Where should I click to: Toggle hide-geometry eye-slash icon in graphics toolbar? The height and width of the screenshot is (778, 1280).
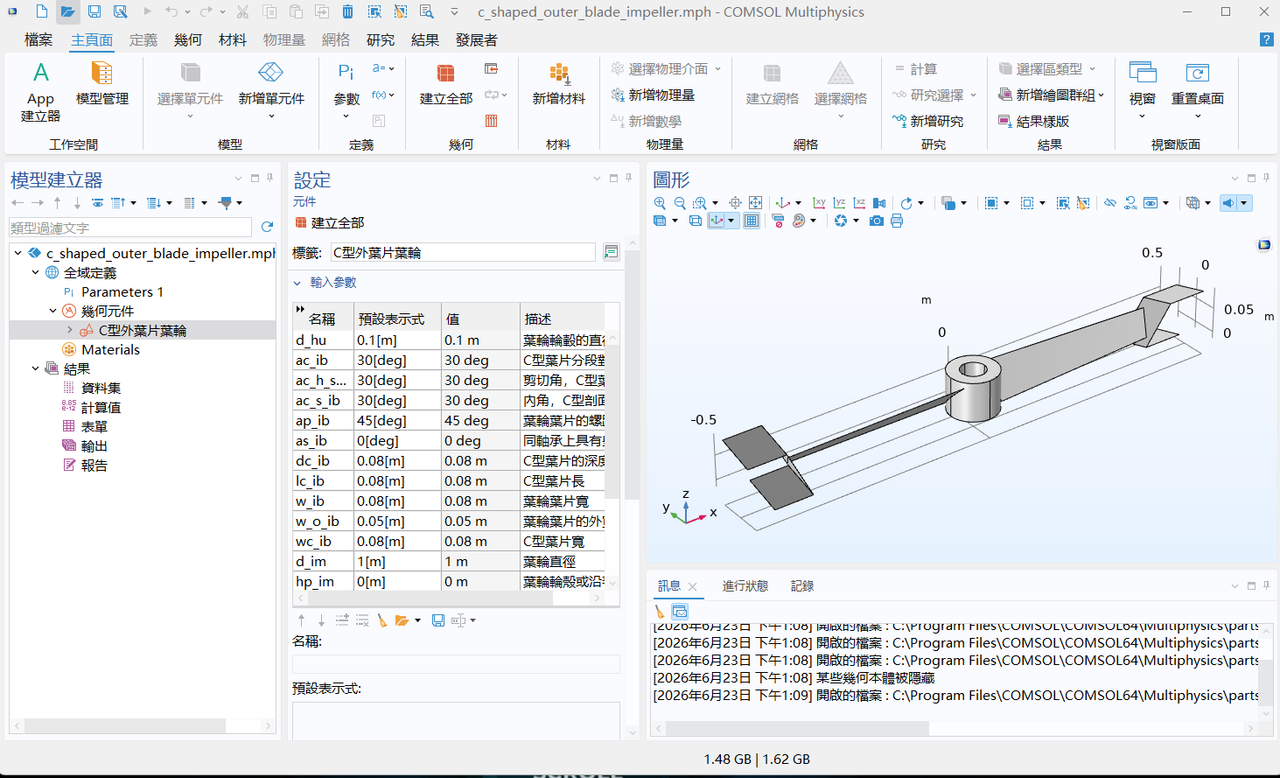pyautogui.click(x=1110, y=203)
